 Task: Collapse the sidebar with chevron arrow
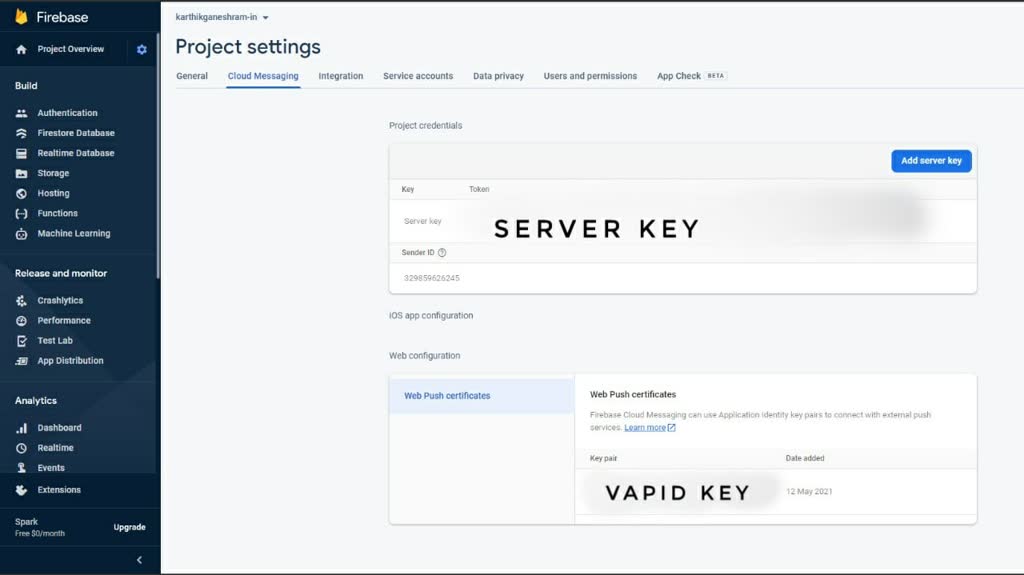coord(139,560)
